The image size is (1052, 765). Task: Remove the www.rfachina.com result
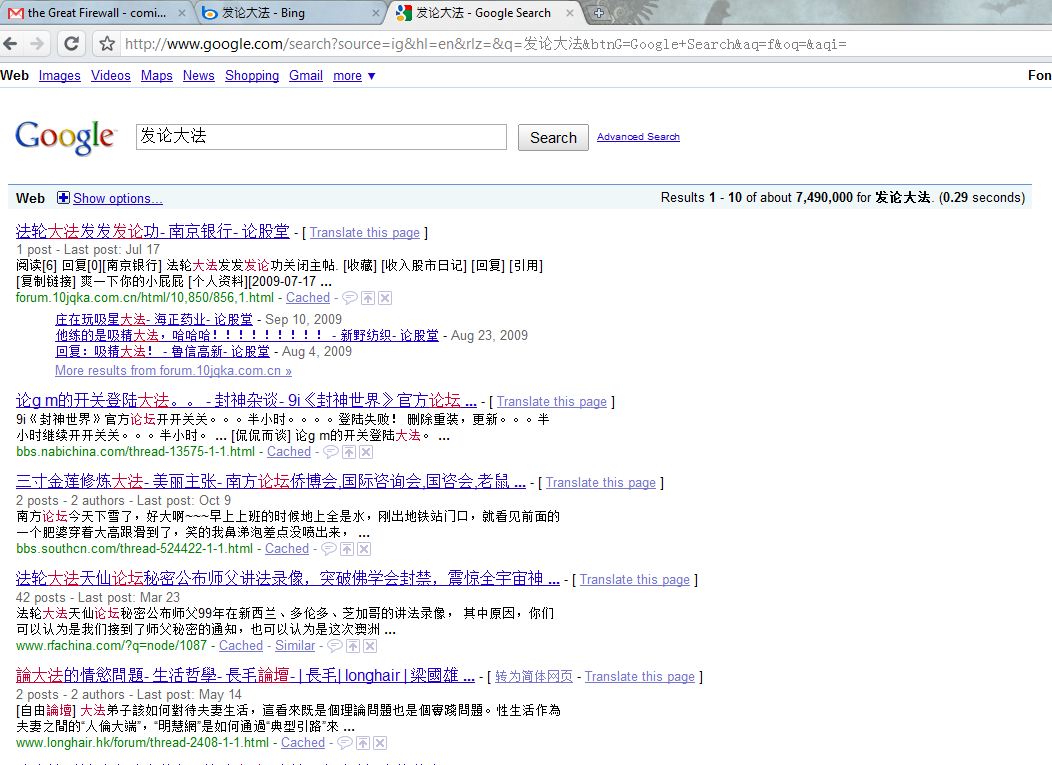pyautogui.click(x=370, y=646)
